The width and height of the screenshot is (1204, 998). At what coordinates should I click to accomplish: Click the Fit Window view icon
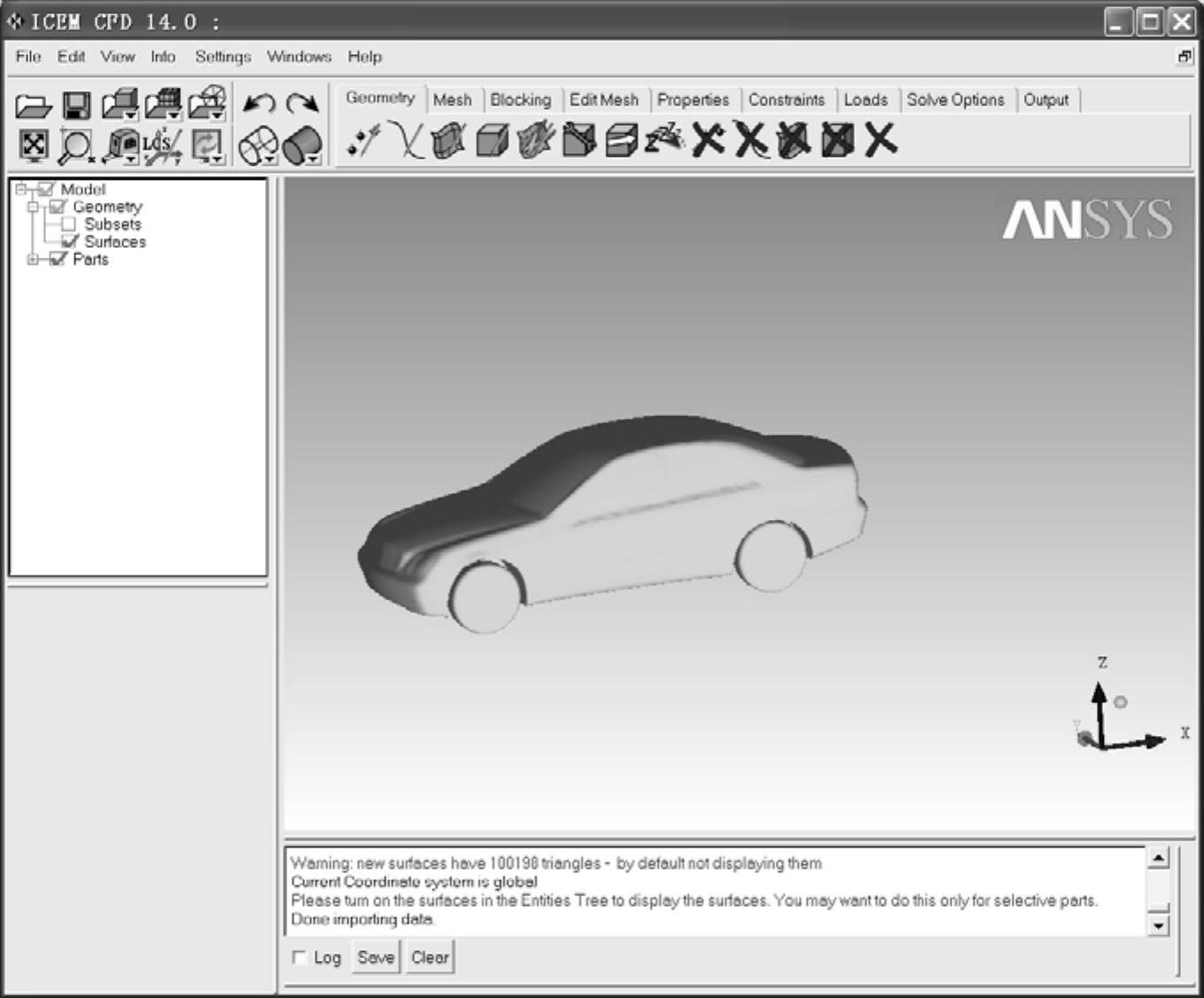[x=33, y=145]
